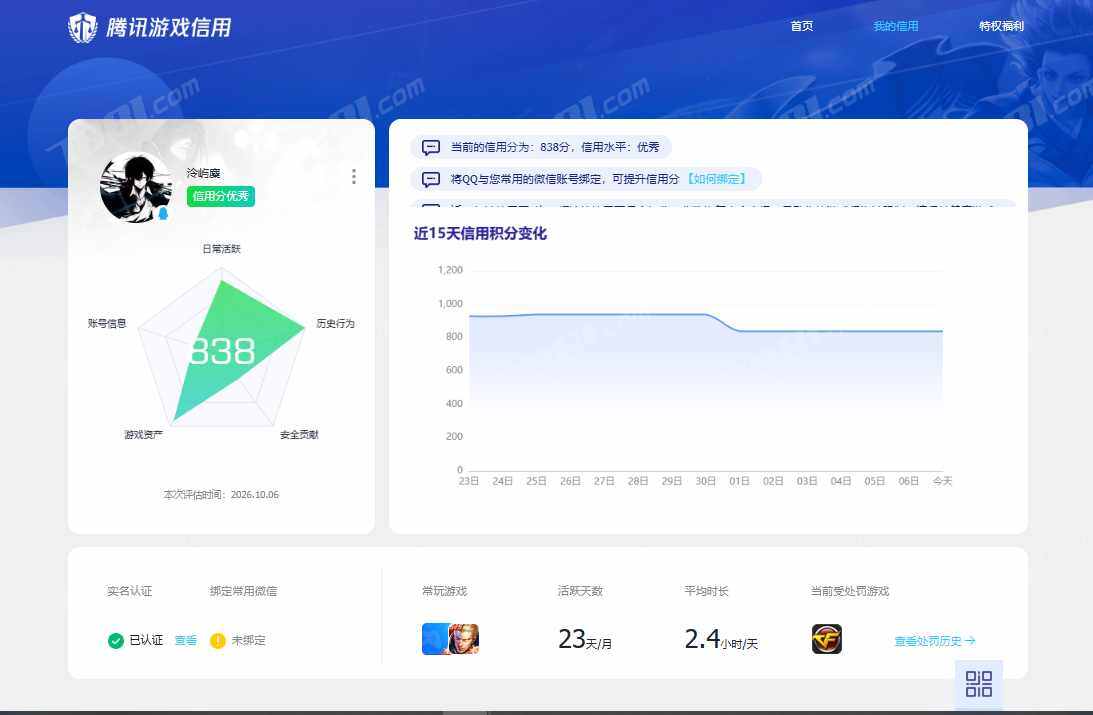The width and height of the screenshot is (1093, 715).
Task: Click the 查看 link next to 已认证
Action: tap(185, 640)
